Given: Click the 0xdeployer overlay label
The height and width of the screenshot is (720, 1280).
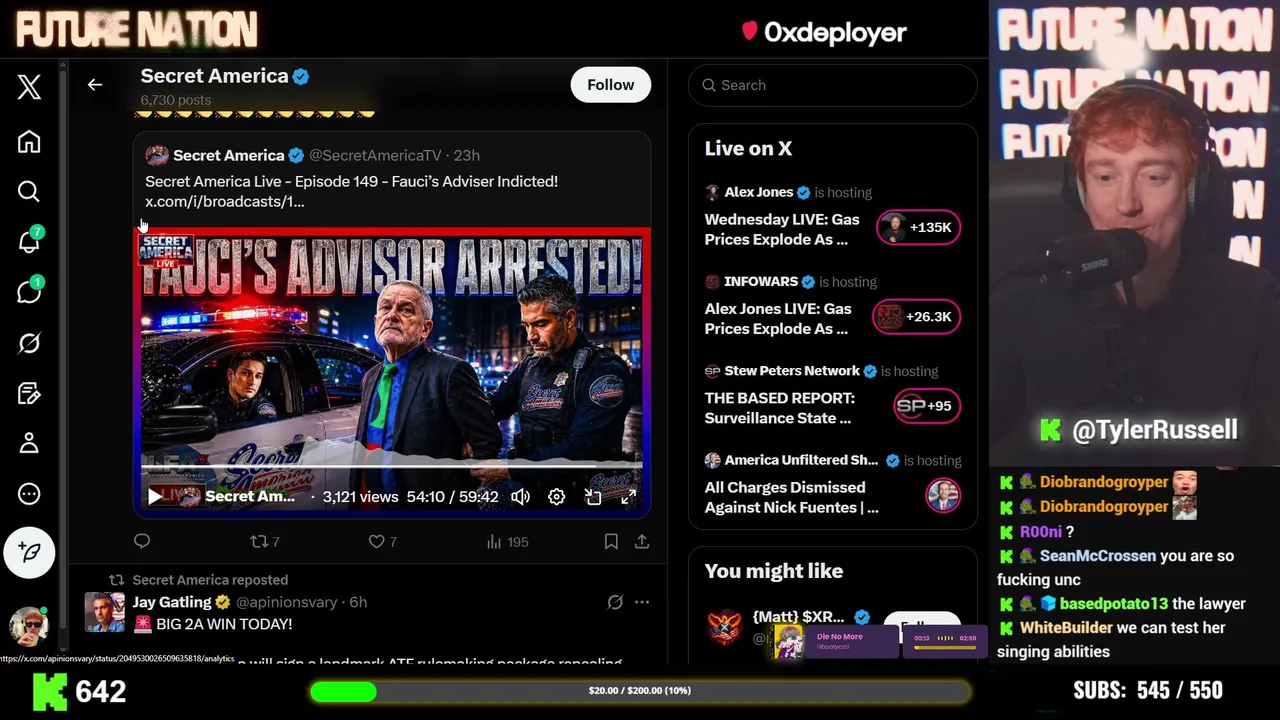Looking at the screenshot, I should (x=825, y=32).
